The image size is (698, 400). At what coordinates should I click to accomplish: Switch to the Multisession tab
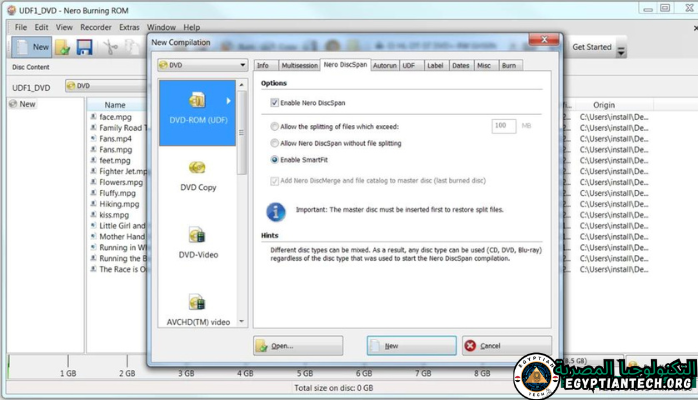click(299, 65)
